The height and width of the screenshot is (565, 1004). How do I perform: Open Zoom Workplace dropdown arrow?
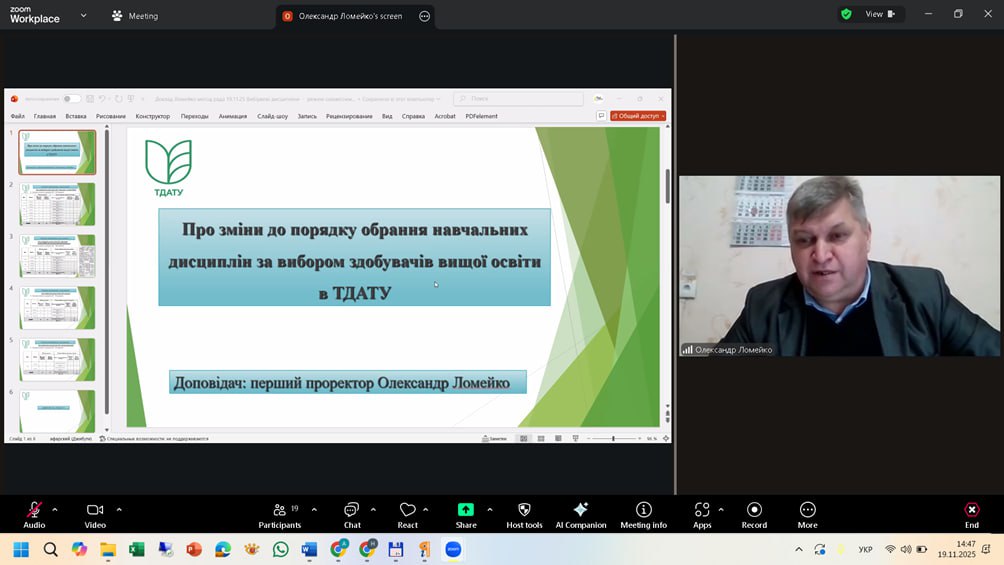tap(83, 15)
